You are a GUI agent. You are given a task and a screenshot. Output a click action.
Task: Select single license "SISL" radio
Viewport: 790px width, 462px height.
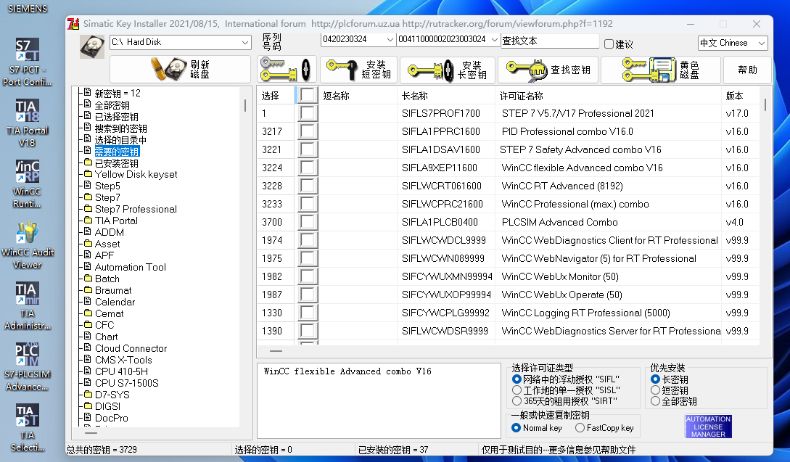coord(516,390)
